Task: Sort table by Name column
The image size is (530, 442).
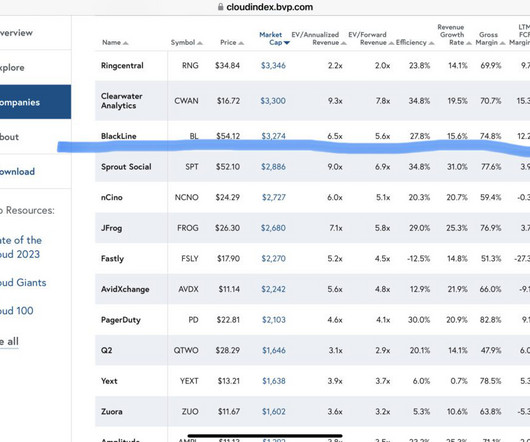Action: tap(115, 43)
